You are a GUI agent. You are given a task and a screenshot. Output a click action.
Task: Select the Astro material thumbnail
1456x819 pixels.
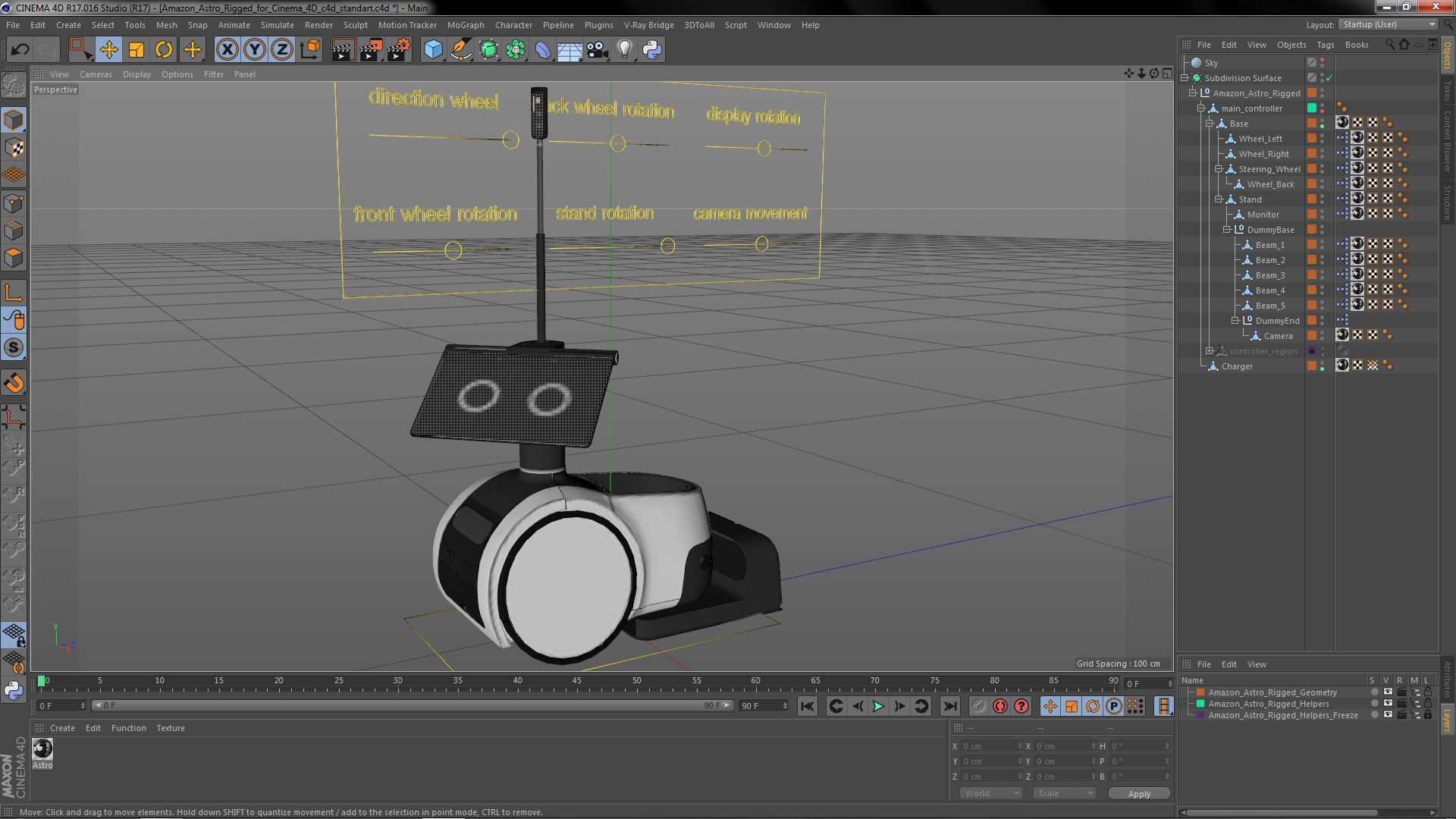(42, 749)
